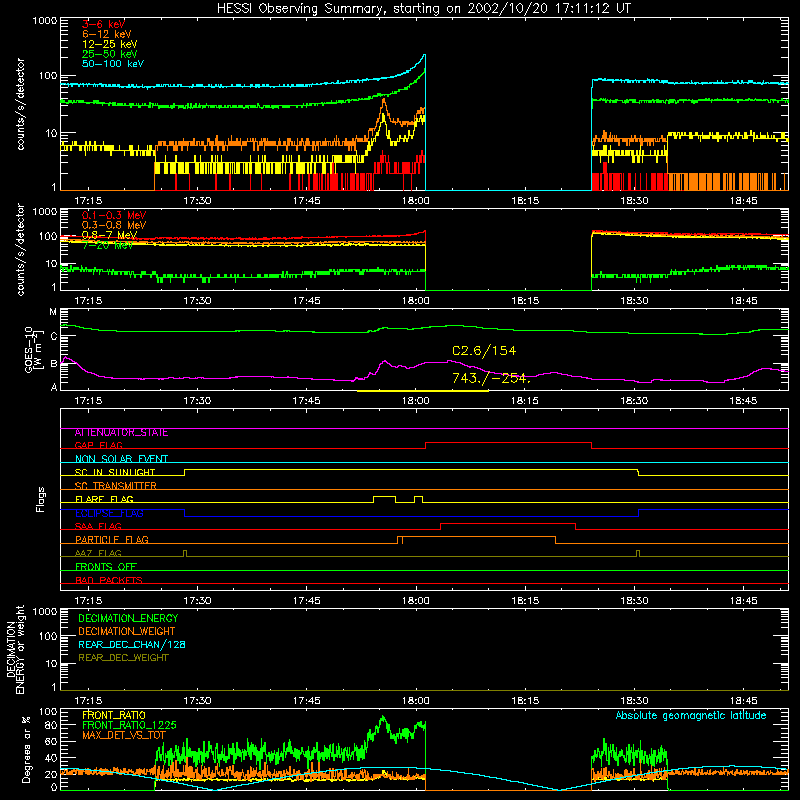The image size is (800, 800).
Task: Select the BAD_PACKETS flag label
Action: click(x=109, y=580)
